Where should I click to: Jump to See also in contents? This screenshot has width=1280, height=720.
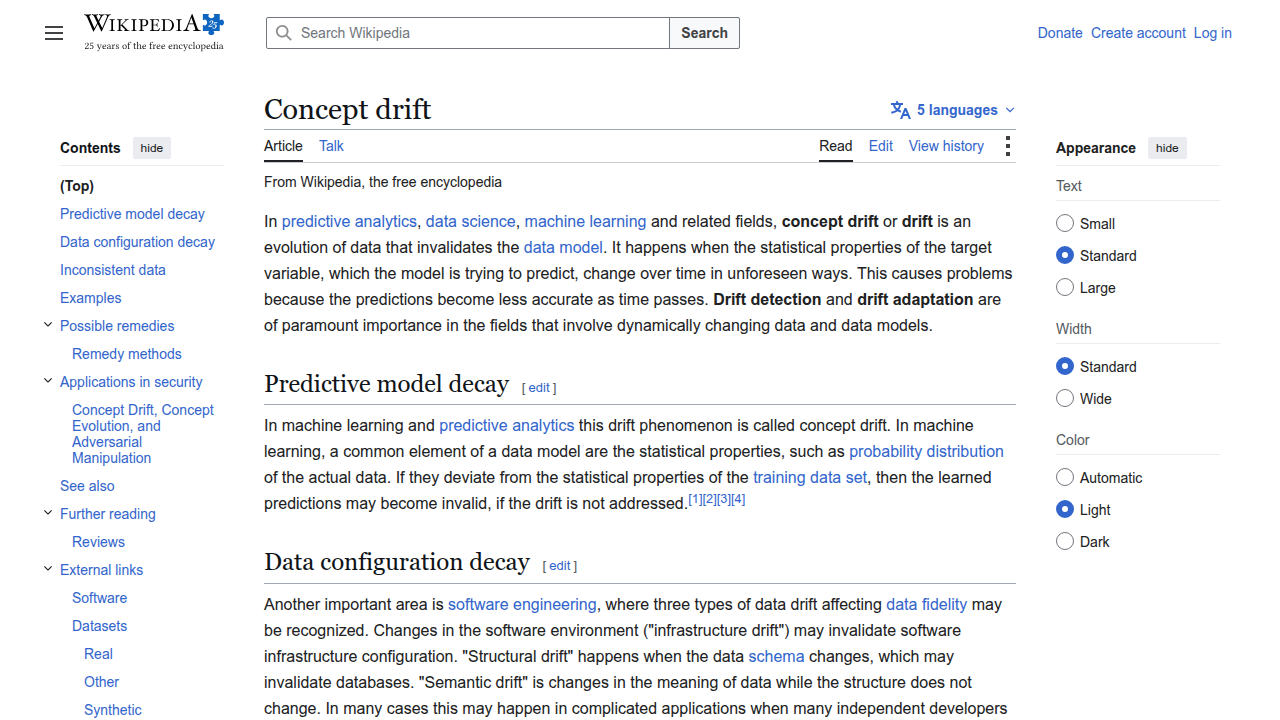87,486
